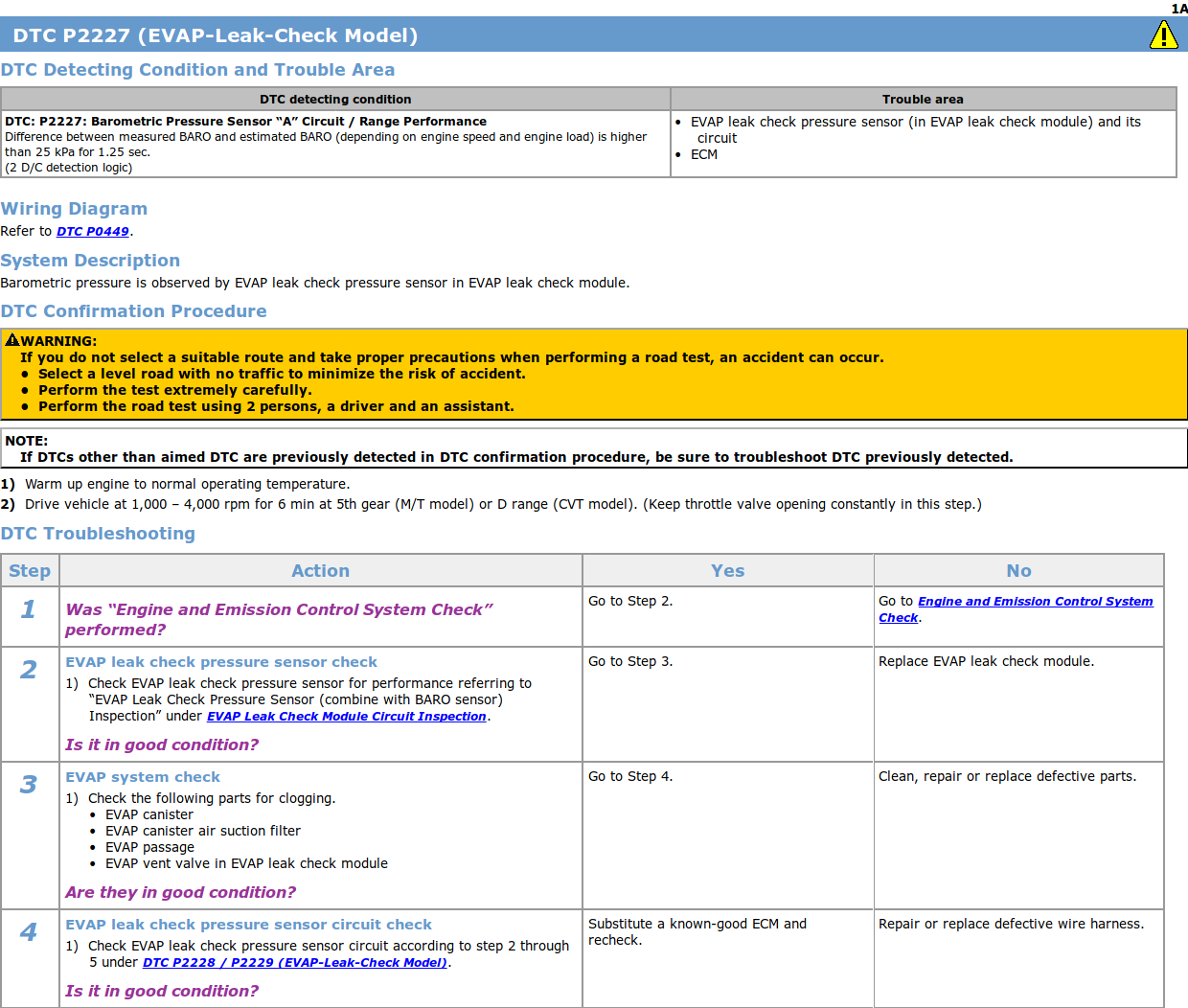This screenshot has height=1008, width=1188.
Task: Click the Trouble area column header
Action: pos(923,100)
